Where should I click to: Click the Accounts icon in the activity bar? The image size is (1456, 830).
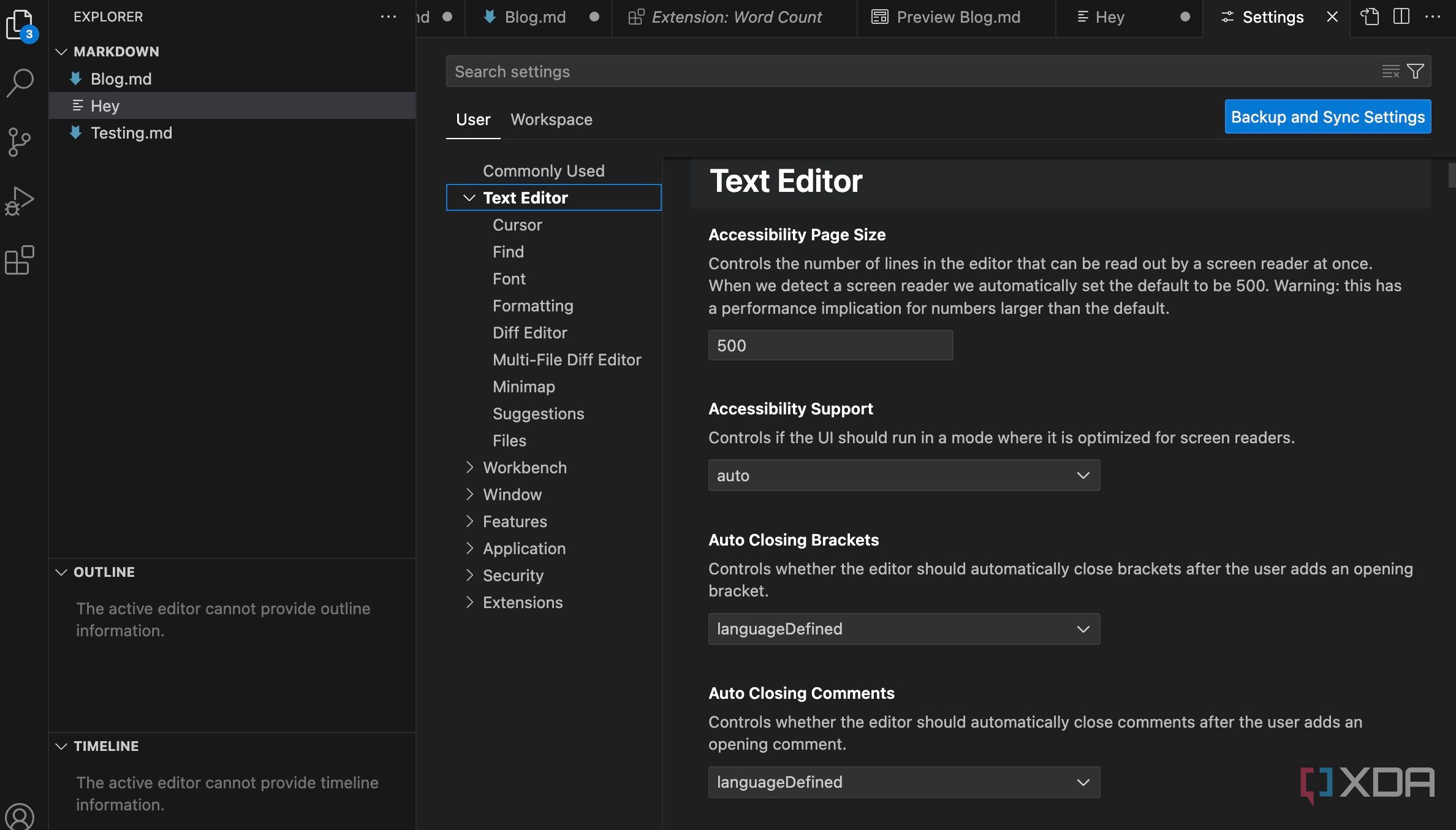20,816
